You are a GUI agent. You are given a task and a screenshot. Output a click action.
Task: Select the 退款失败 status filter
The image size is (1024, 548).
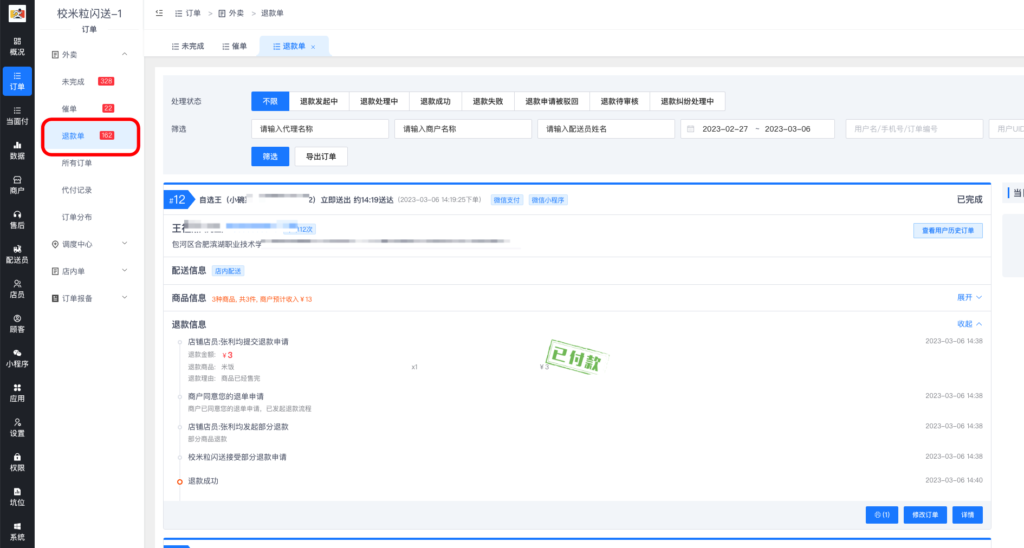[x=488, y=101]
